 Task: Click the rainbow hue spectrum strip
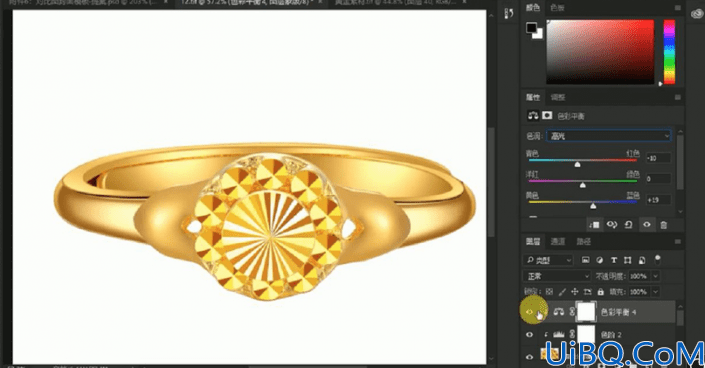669,51
